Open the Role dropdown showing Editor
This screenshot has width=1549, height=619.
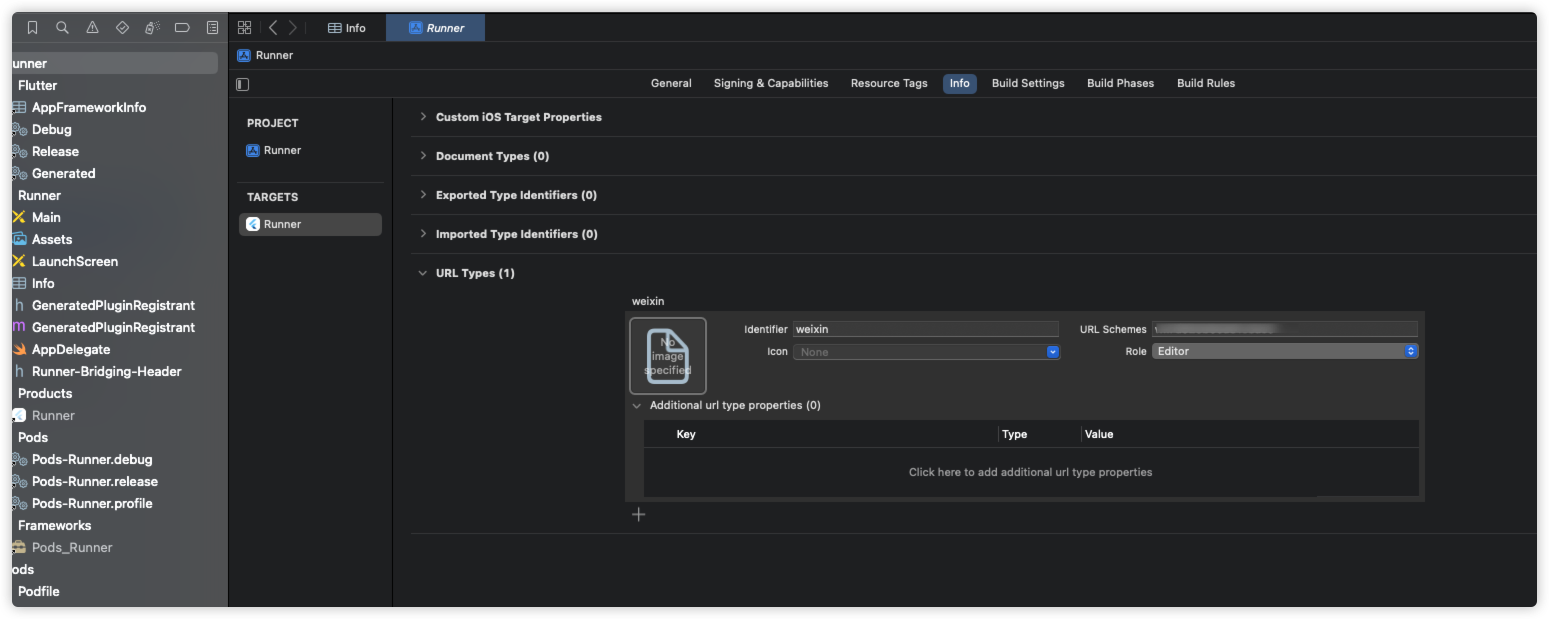pos(1285,351)
